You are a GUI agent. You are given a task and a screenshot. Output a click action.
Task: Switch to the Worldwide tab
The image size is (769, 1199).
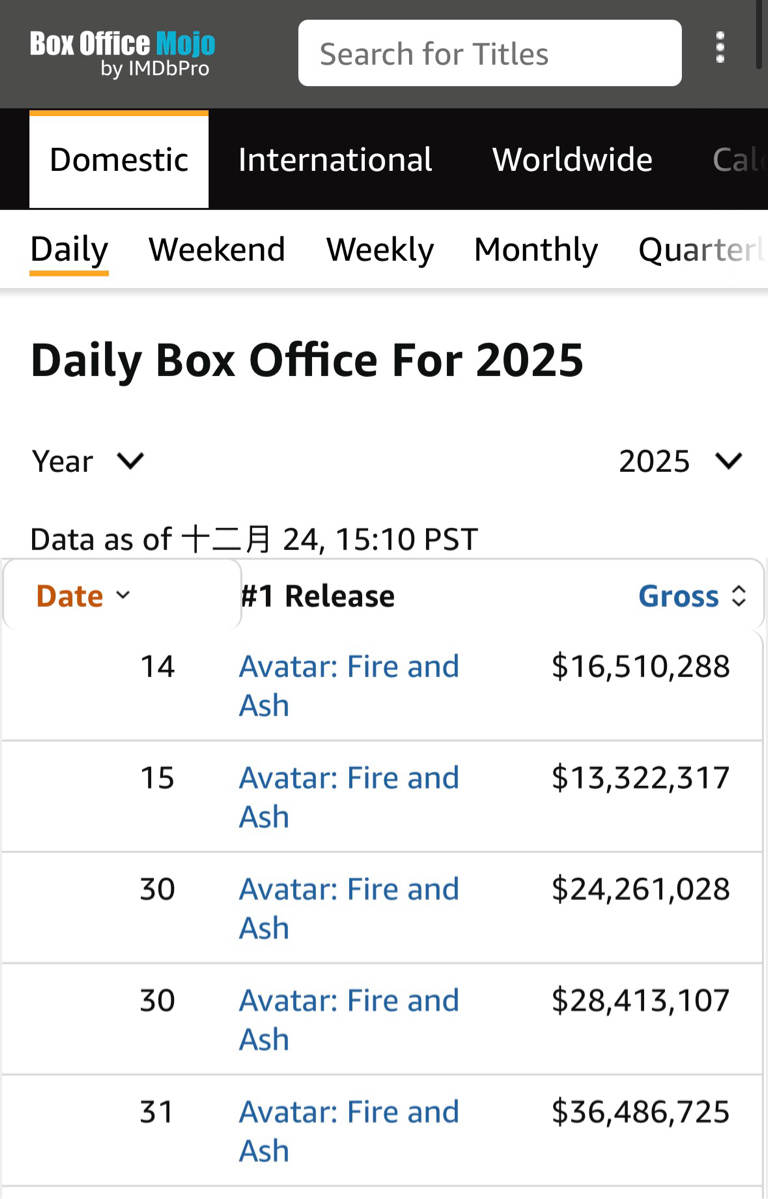pos(572,160)
